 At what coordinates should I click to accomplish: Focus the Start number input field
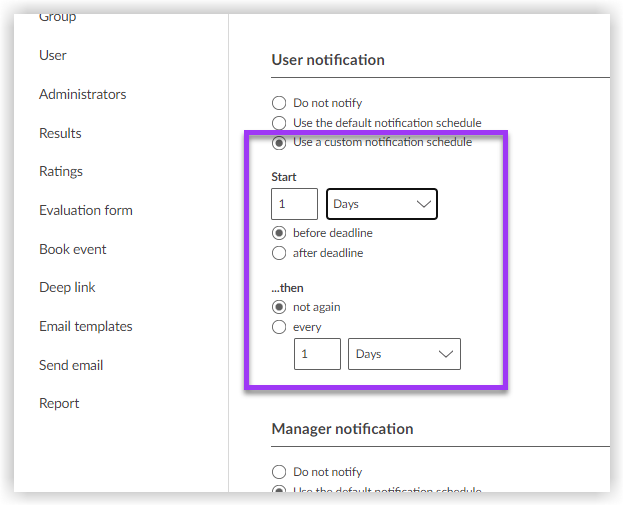(294, 204)
